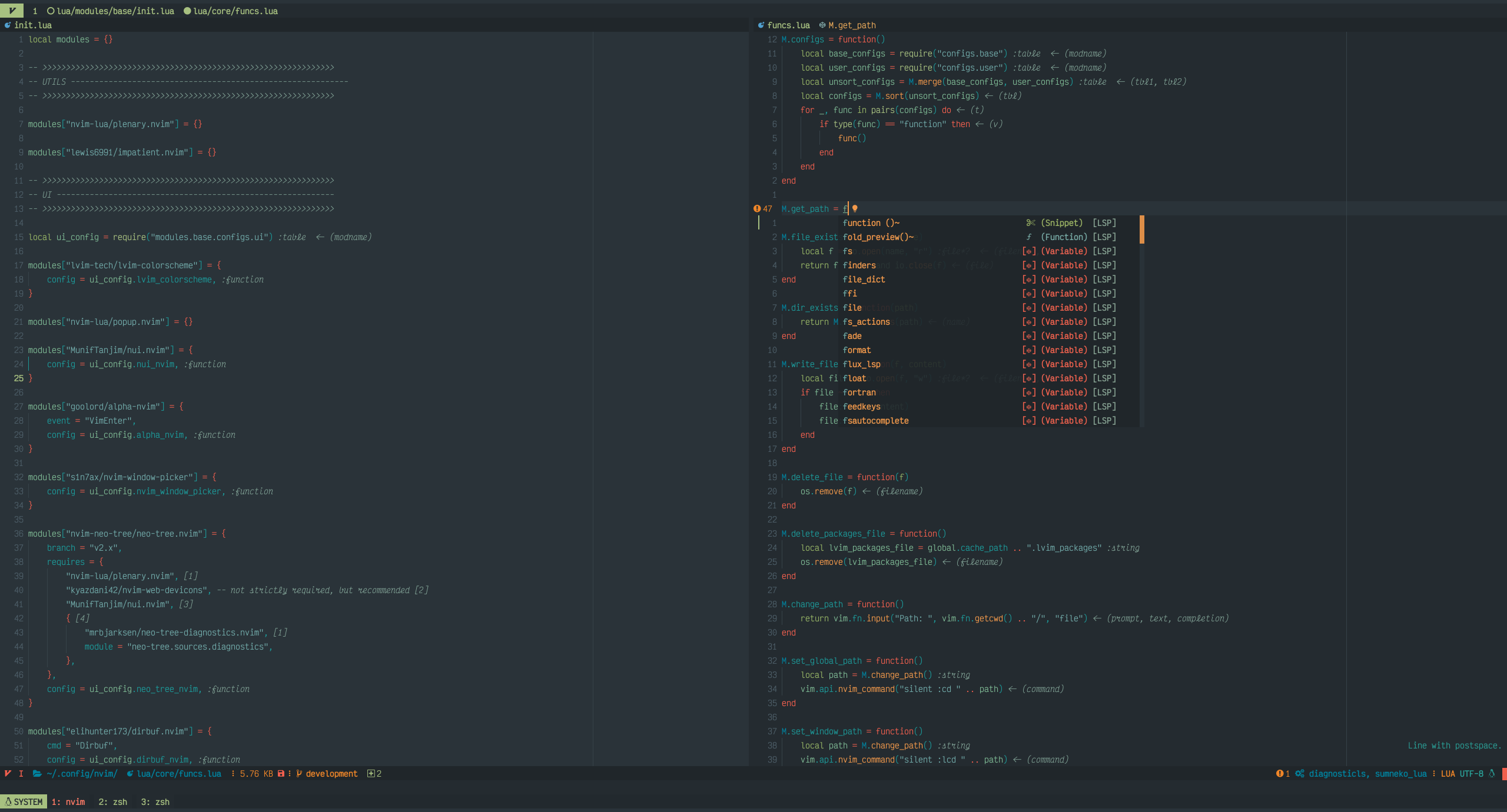This screenshot has width=1507, height=812.
Task: Click the open folder icon in statusline
Action: tap(37, 774)
